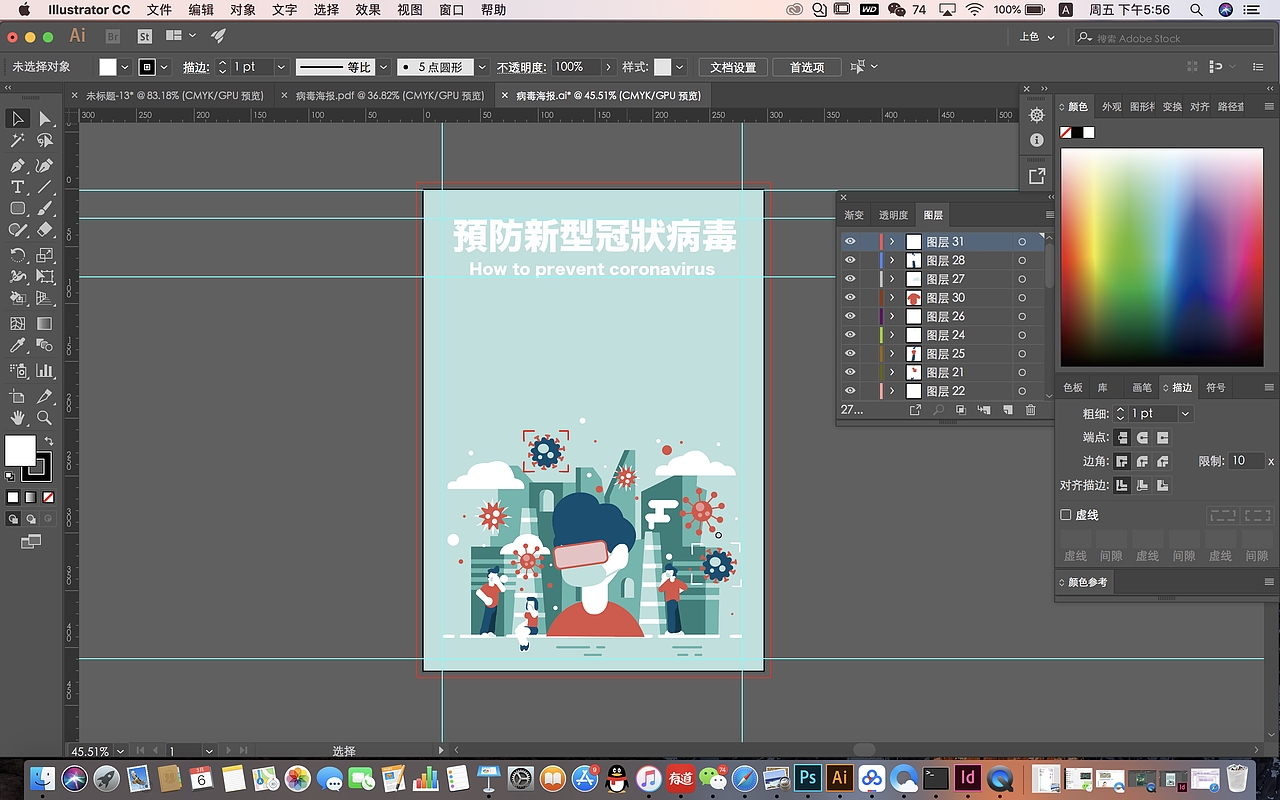
Task: Open the 上色 workspace switcher dropdown
Action: click(1037, 37)
